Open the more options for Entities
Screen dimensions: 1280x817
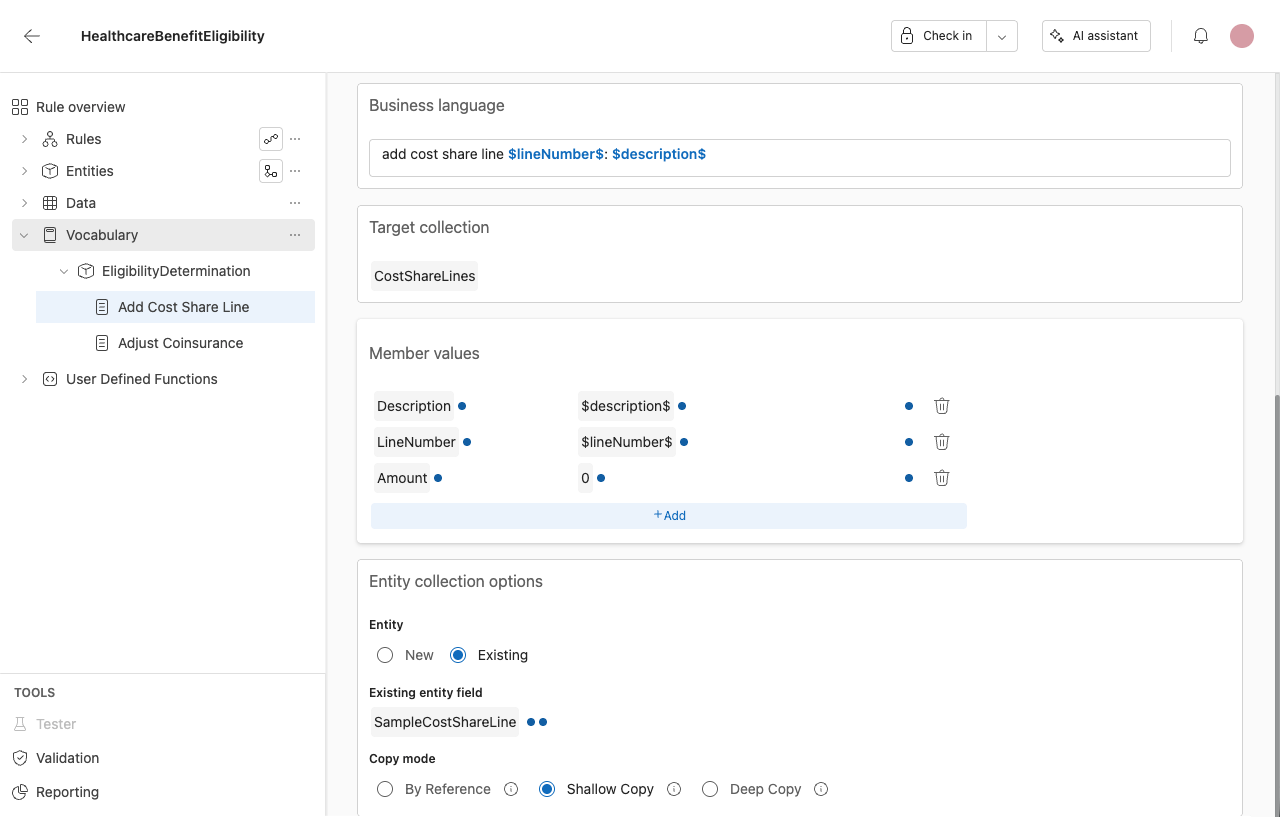click(295, 171)
